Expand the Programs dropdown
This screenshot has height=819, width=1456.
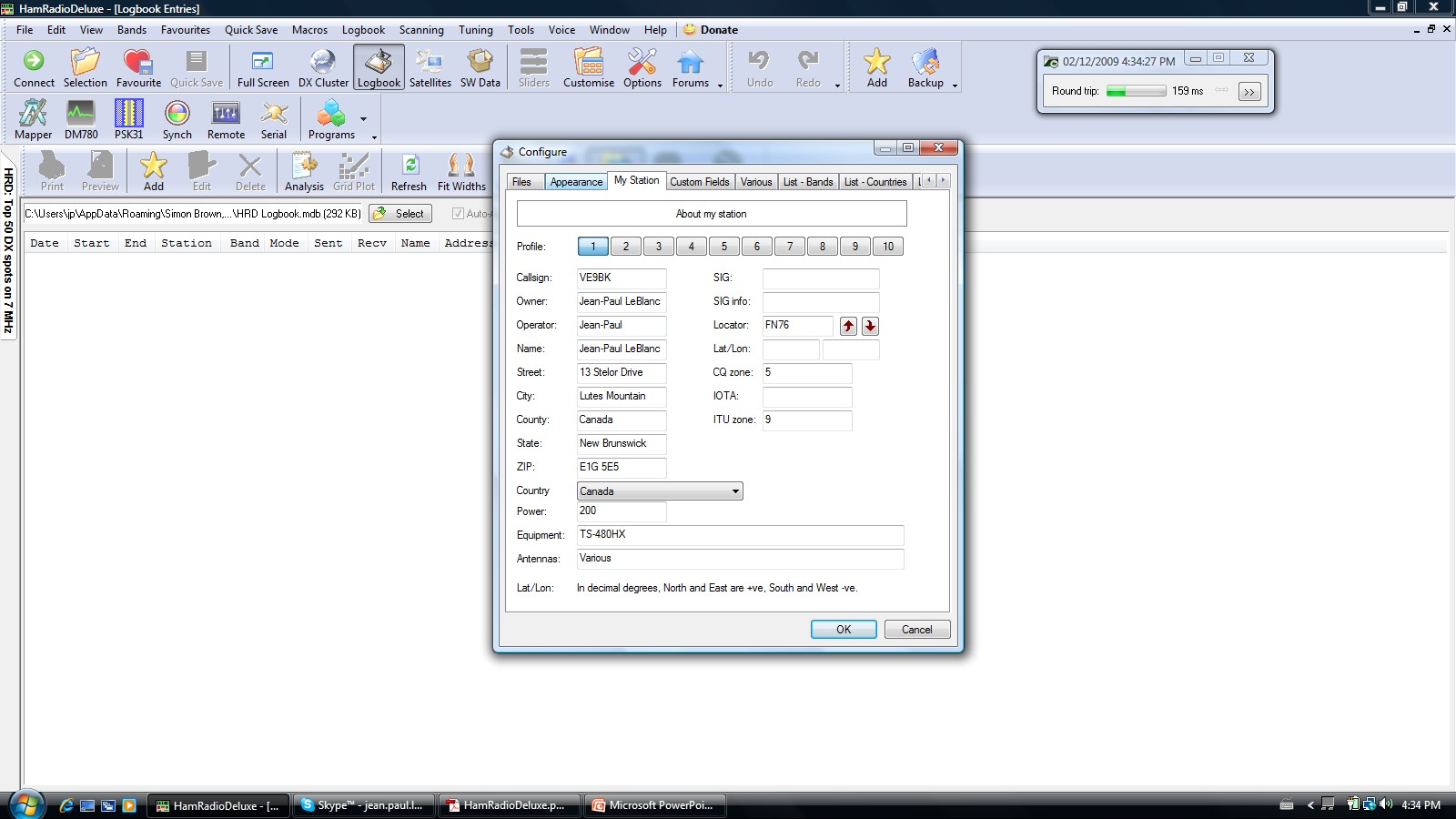tap(363, 118)
